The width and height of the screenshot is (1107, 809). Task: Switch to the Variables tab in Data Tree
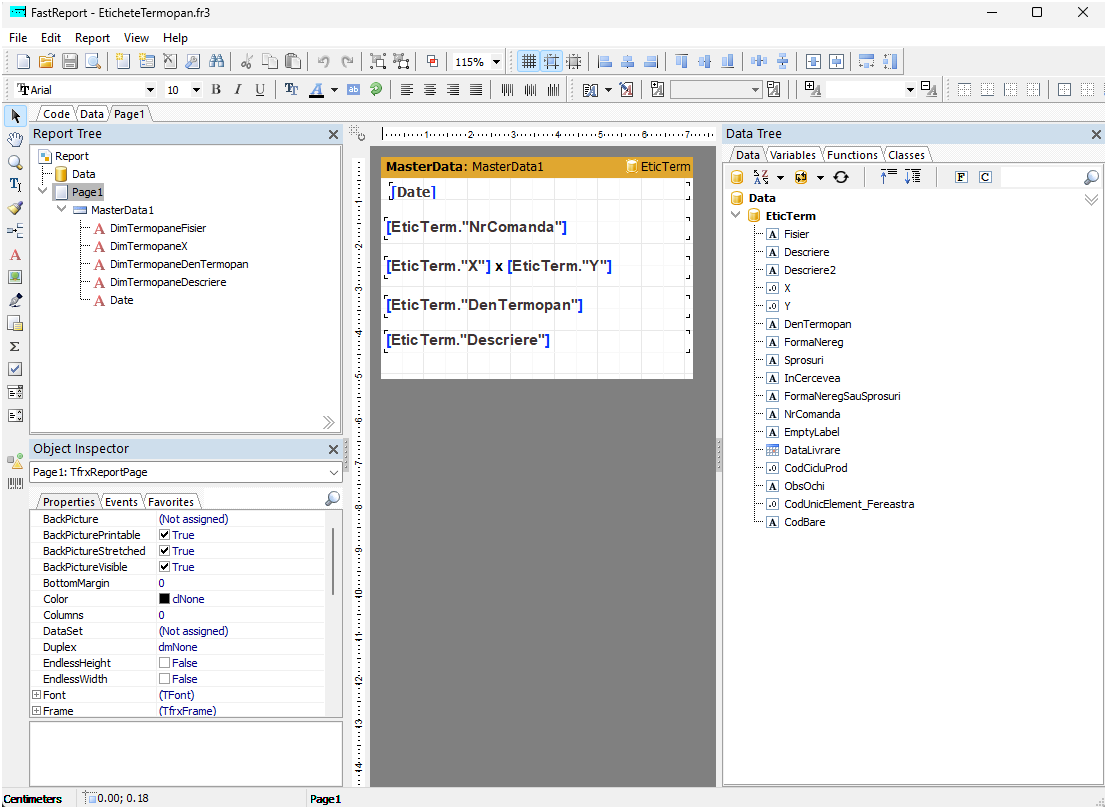pyautogui.click(x=792, y=155)
